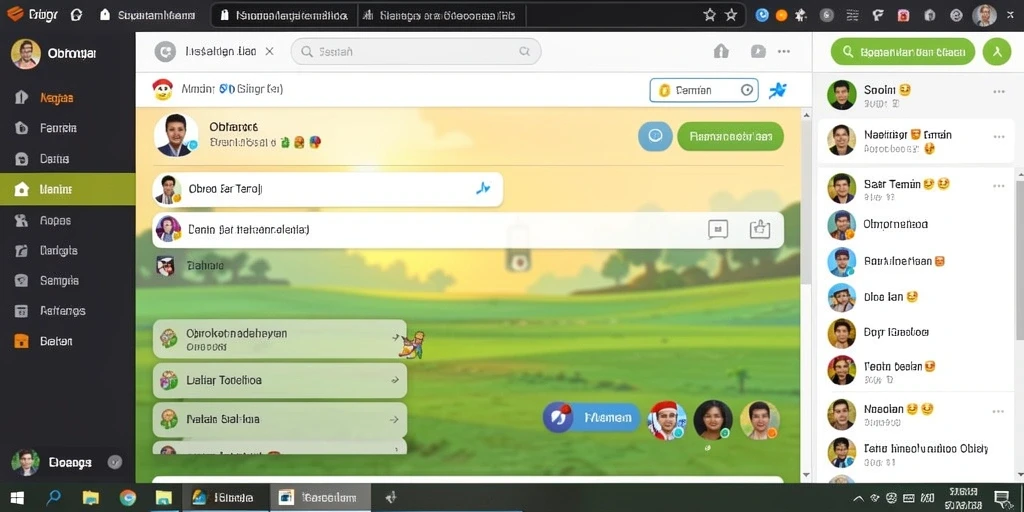Open the Fatte hineolvuniitioo Obialy contact
The image size is (1024, 512).
914,453
